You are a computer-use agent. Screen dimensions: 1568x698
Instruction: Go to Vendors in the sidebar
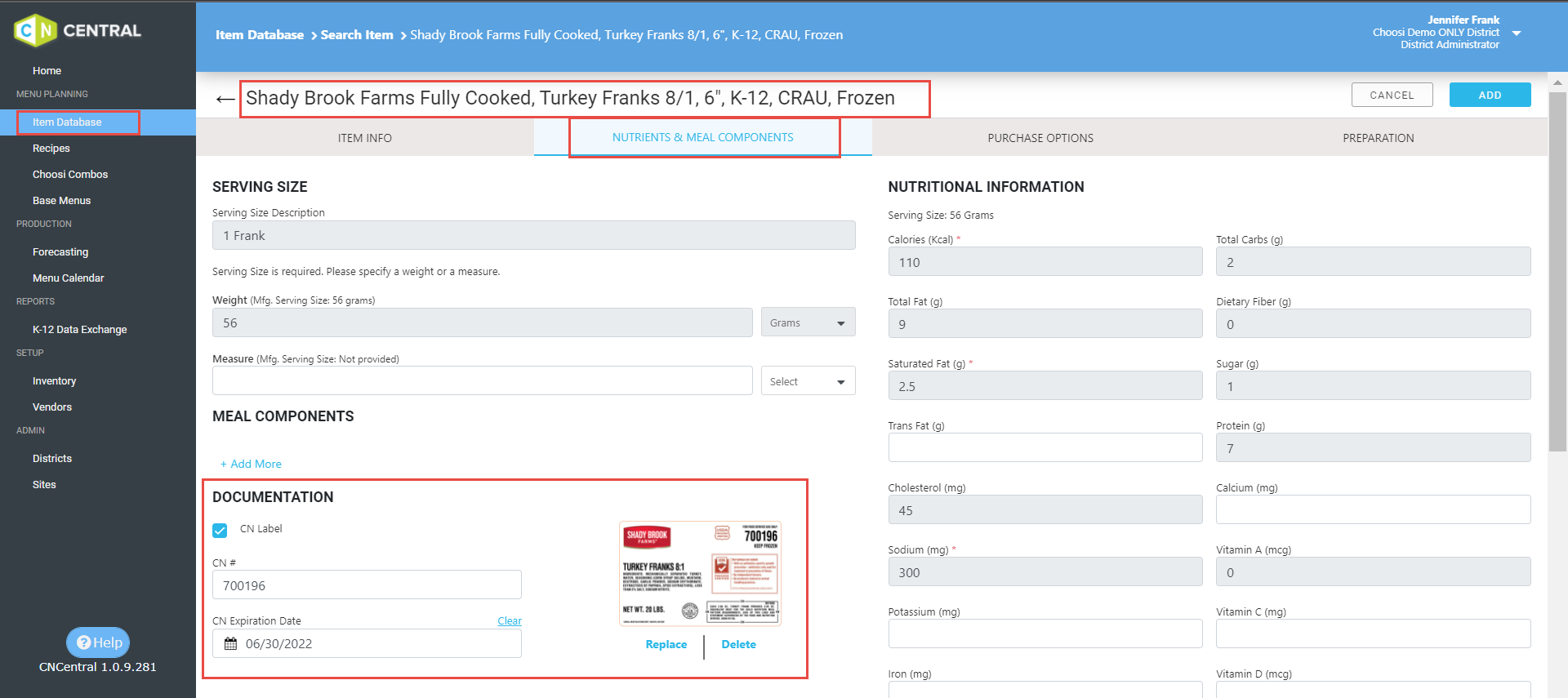52,407
